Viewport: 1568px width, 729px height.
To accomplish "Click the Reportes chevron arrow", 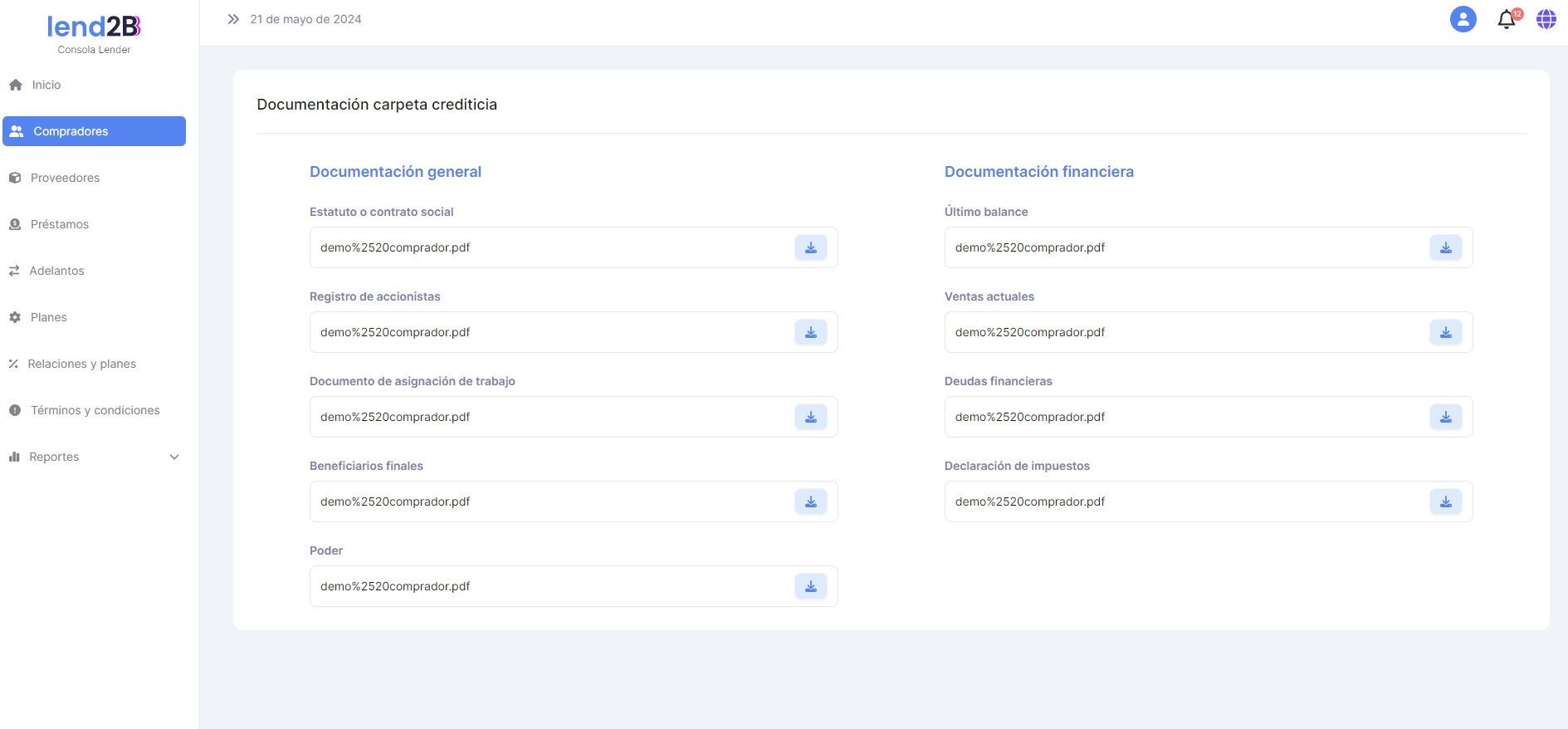I will [174, 457].
